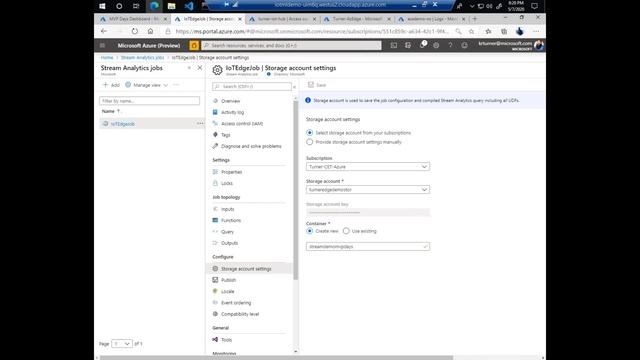Click the Filter by name field
The width and height of the screenshot is (640, 360).
(x=149, y=101)
